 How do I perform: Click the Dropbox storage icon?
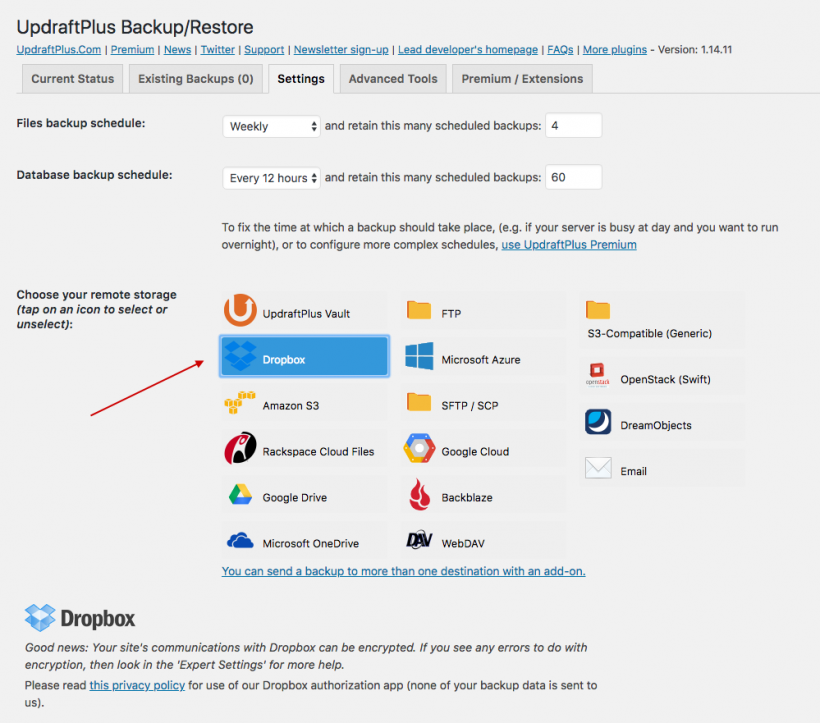click(x=240, y=356)
